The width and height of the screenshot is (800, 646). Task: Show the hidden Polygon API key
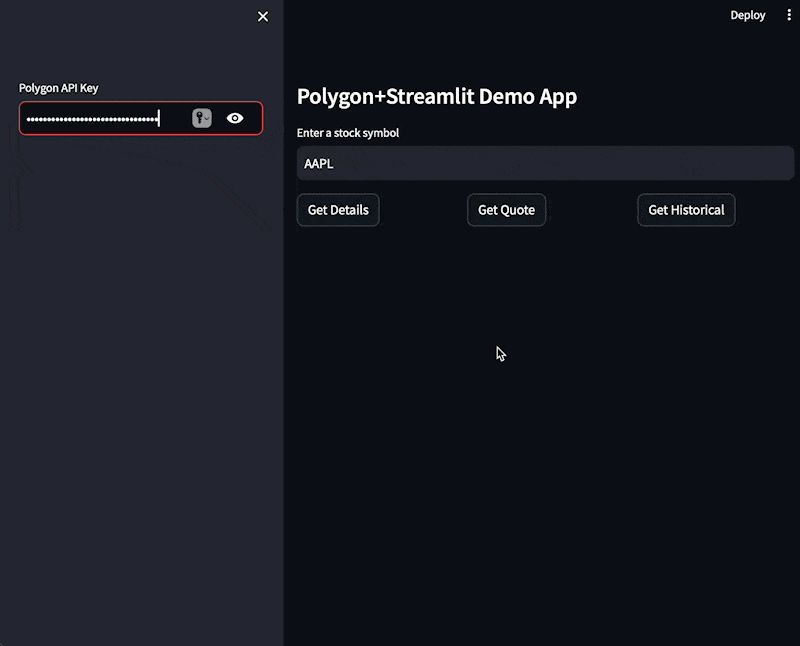[x=235, y=118]
